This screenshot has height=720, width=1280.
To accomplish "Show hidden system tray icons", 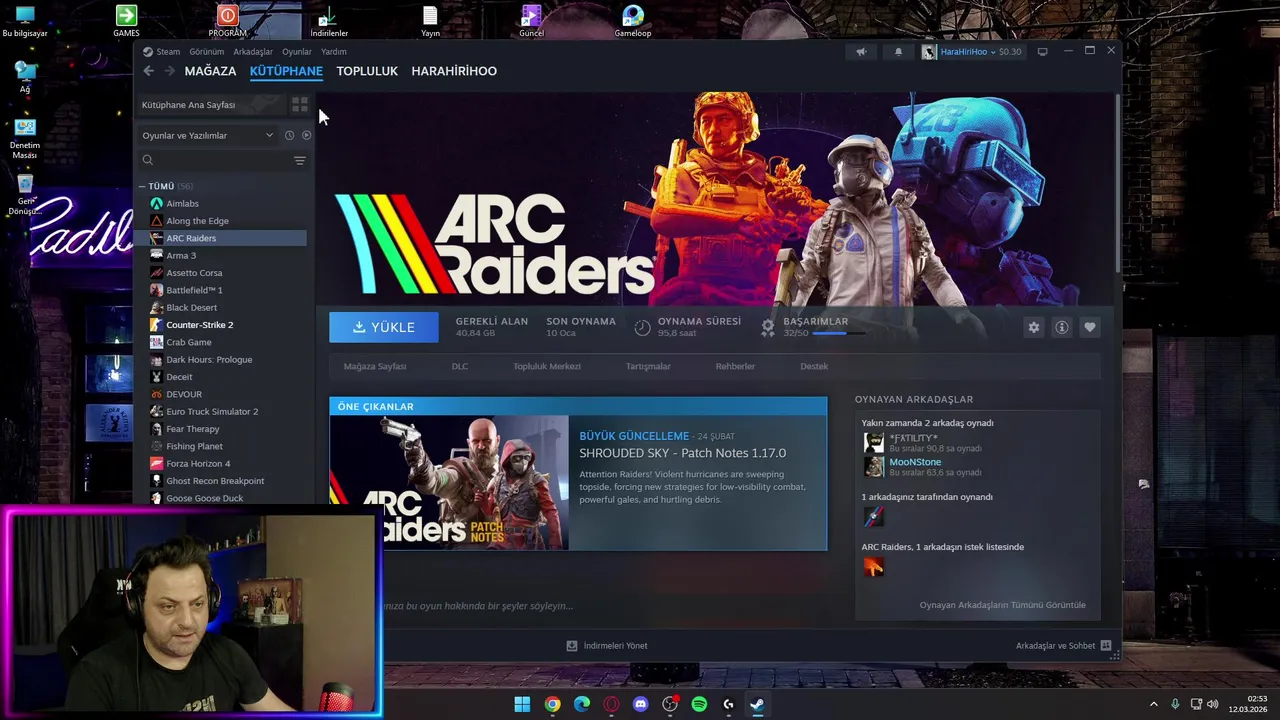I will [x=1153, y=704].
